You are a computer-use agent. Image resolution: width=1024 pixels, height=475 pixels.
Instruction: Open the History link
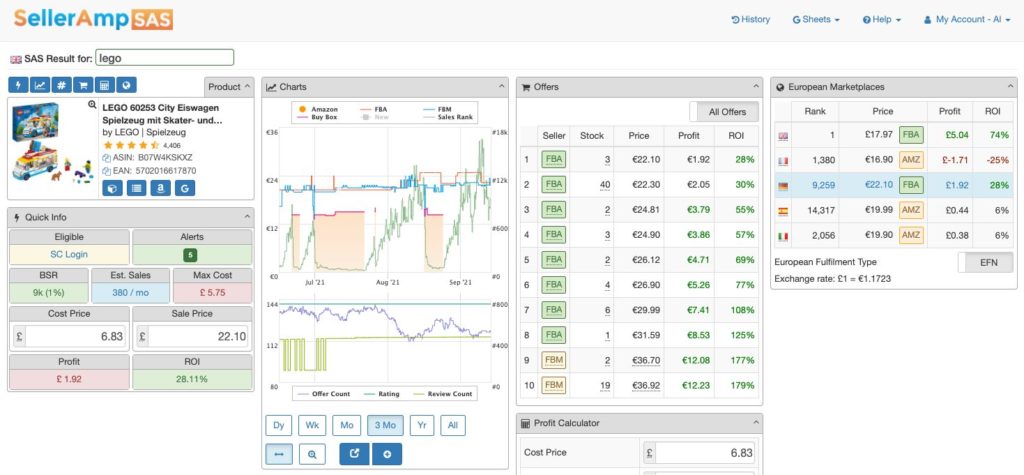point(750,20)
